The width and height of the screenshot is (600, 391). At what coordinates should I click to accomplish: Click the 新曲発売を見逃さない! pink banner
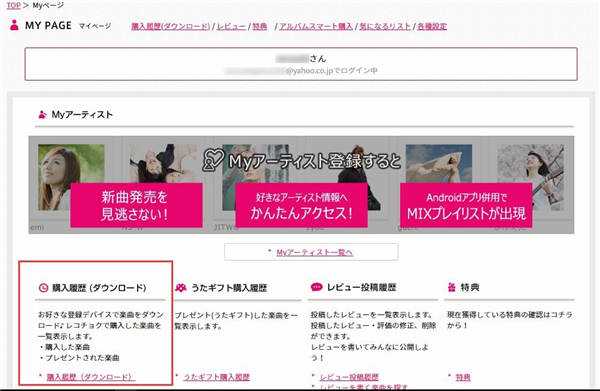tap(136, 205)
